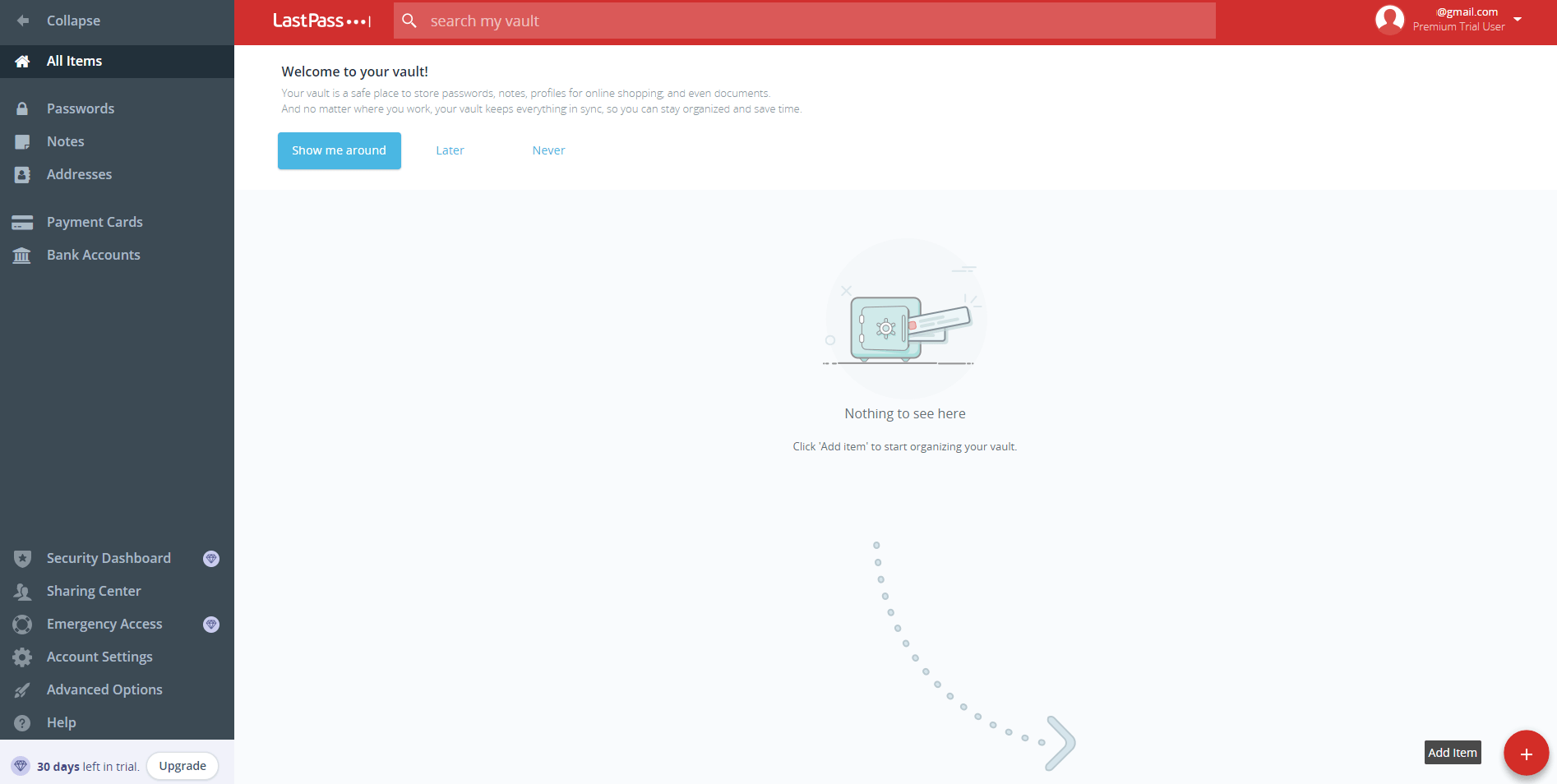Click the Never link
The width and height of the screenshot is (1557, 784).
tap(548, 150)
